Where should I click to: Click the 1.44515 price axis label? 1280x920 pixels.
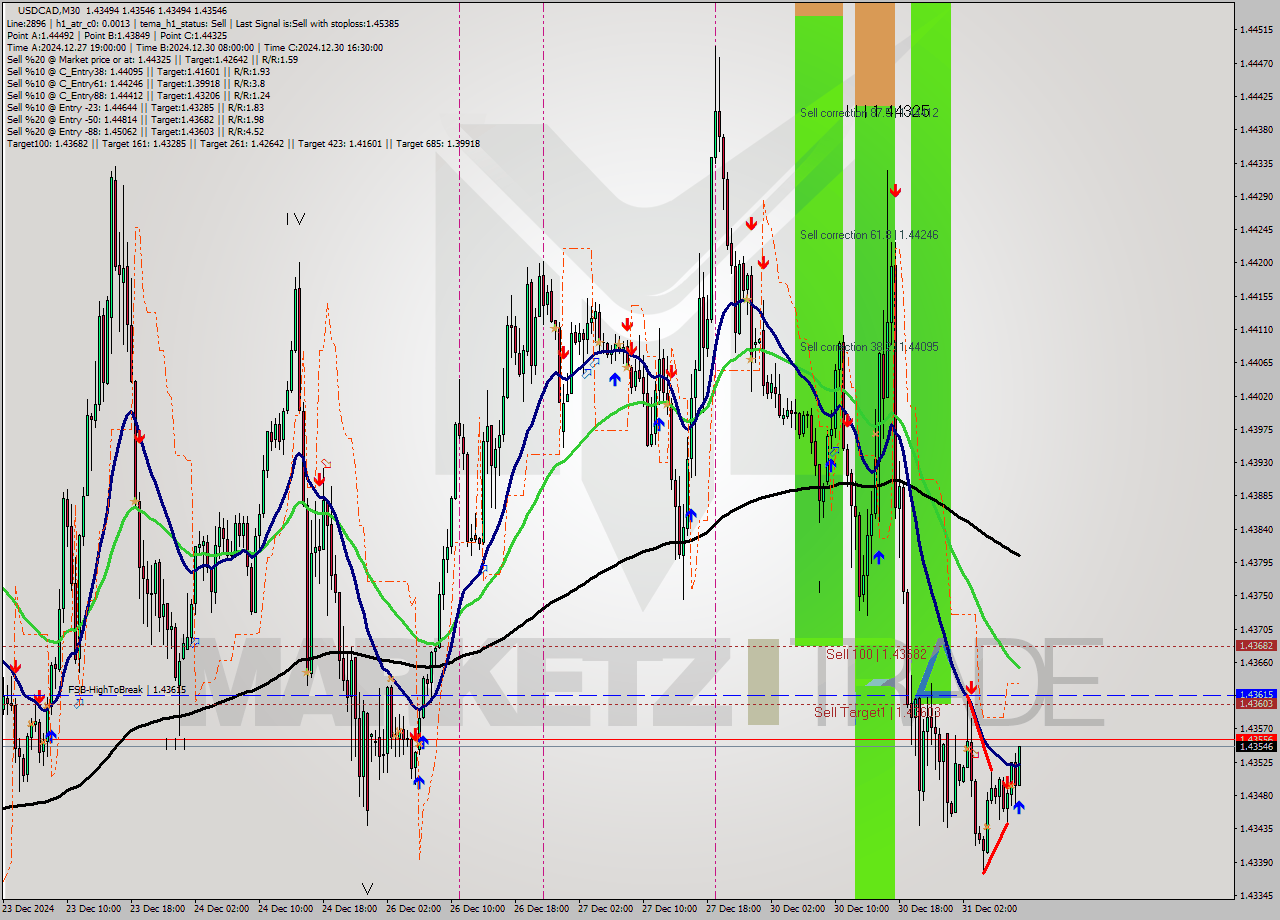pos(1256,30)
